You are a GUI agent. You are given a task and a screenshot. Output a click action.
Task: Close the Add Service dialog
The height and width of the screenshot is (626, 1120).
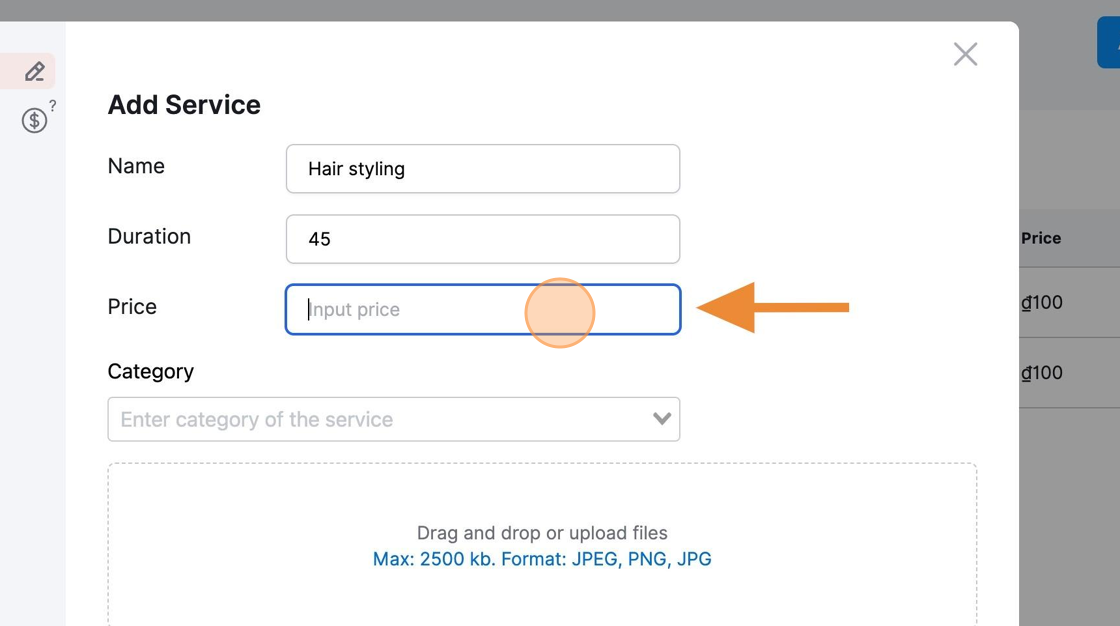tap(965, 54)
